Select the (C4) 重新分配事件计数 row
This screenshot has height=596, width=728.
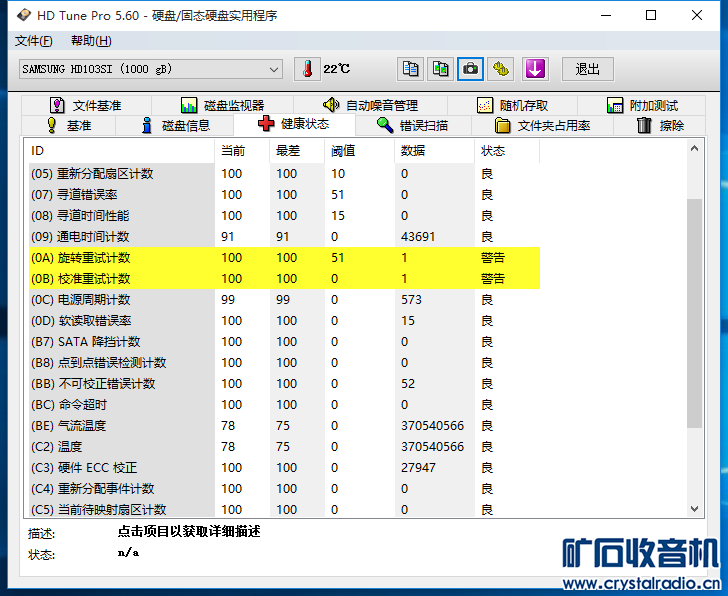284,489
